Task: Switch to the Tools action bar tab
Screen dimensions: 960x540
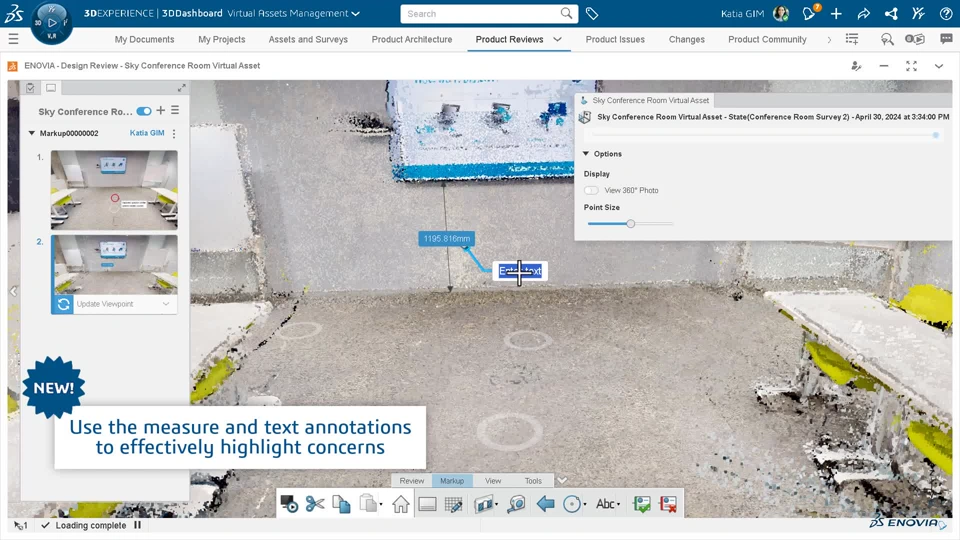Action: click(533, 481)
